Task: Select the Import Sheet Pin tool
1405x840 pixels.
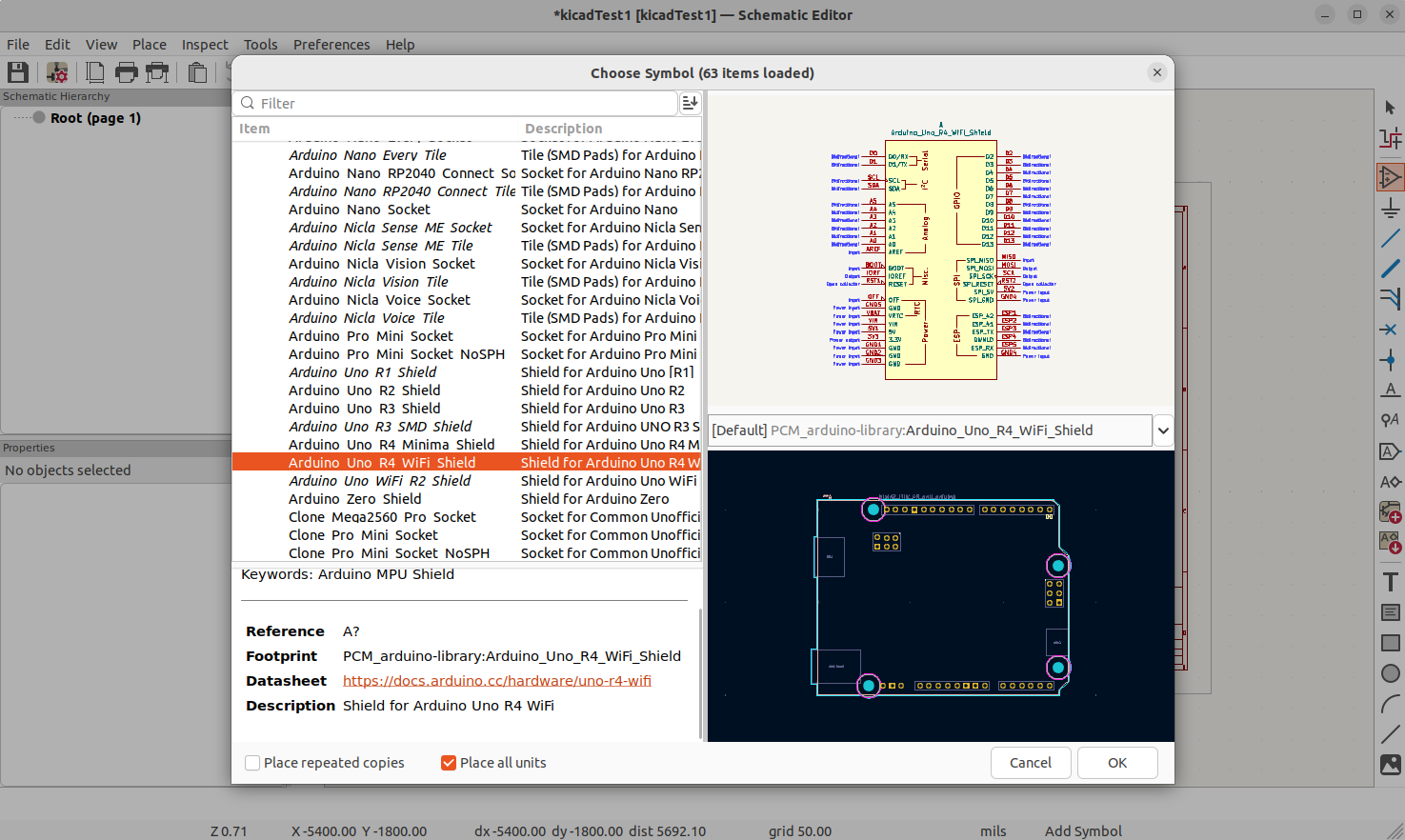Action: pos(1391,543)
